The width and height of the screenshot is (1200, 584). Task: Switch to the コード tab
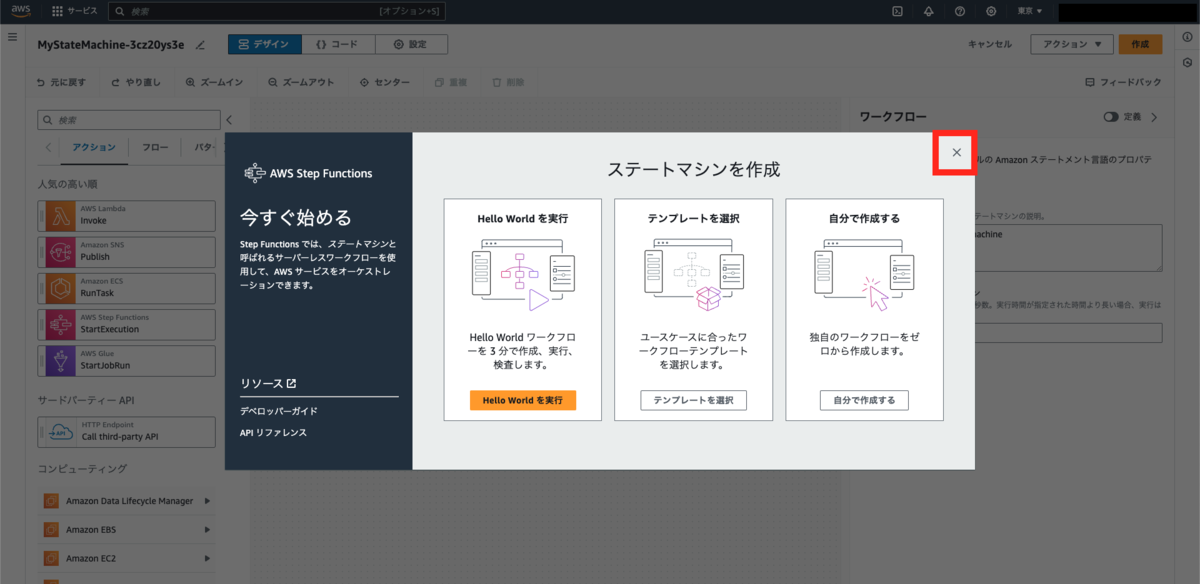(x=338, y=44)
